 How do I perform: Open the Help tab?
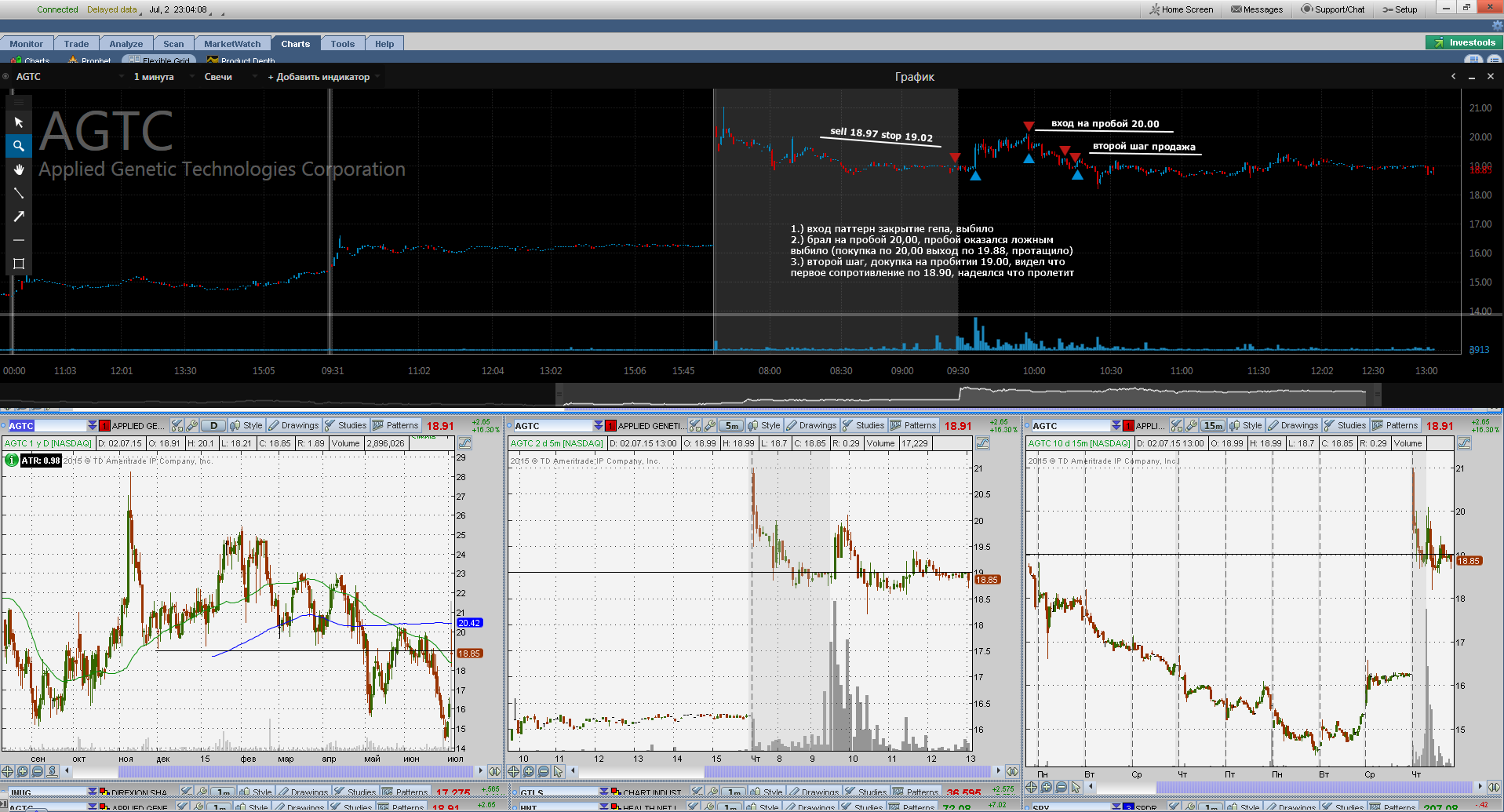[384, 44]
